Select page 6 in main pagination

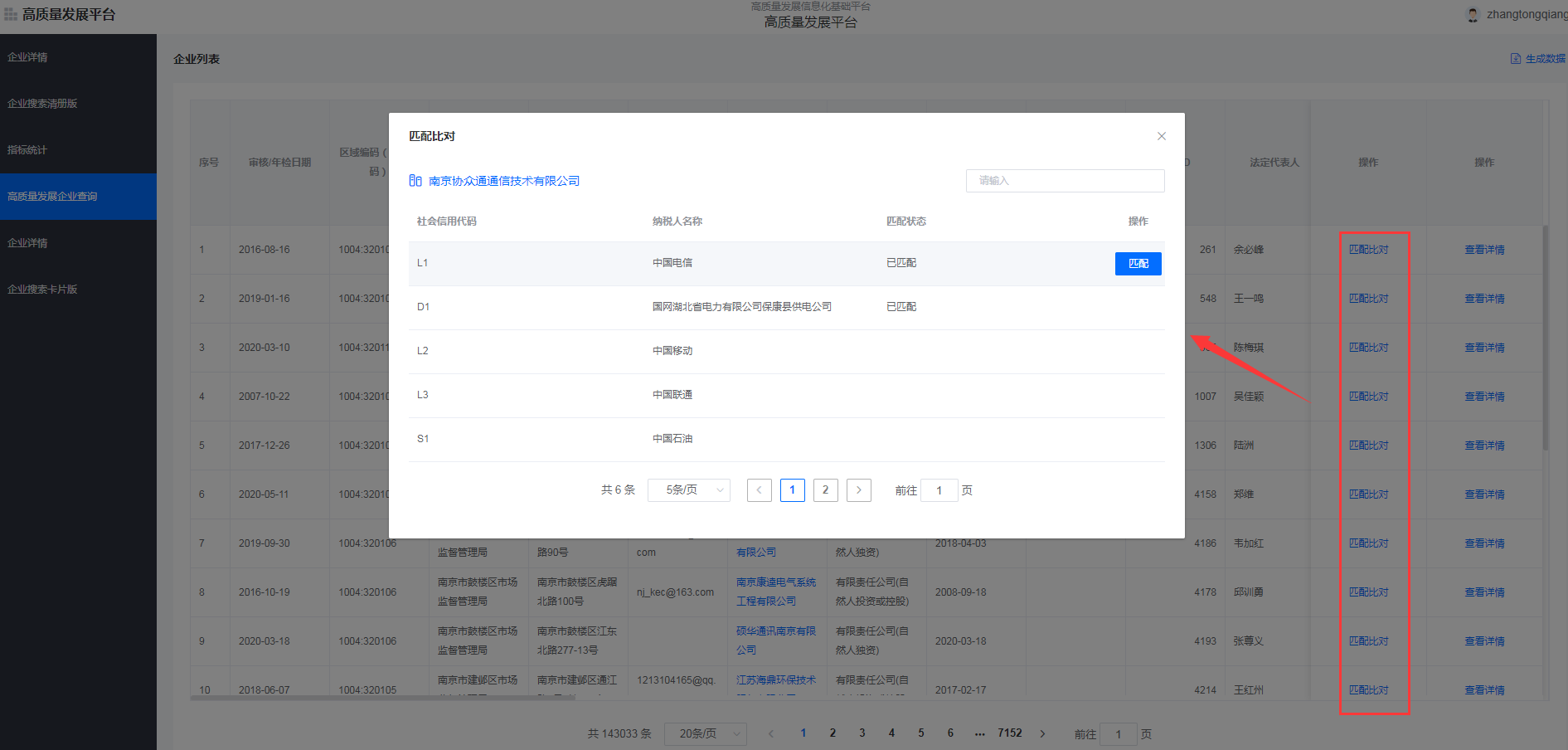[950, 733]
